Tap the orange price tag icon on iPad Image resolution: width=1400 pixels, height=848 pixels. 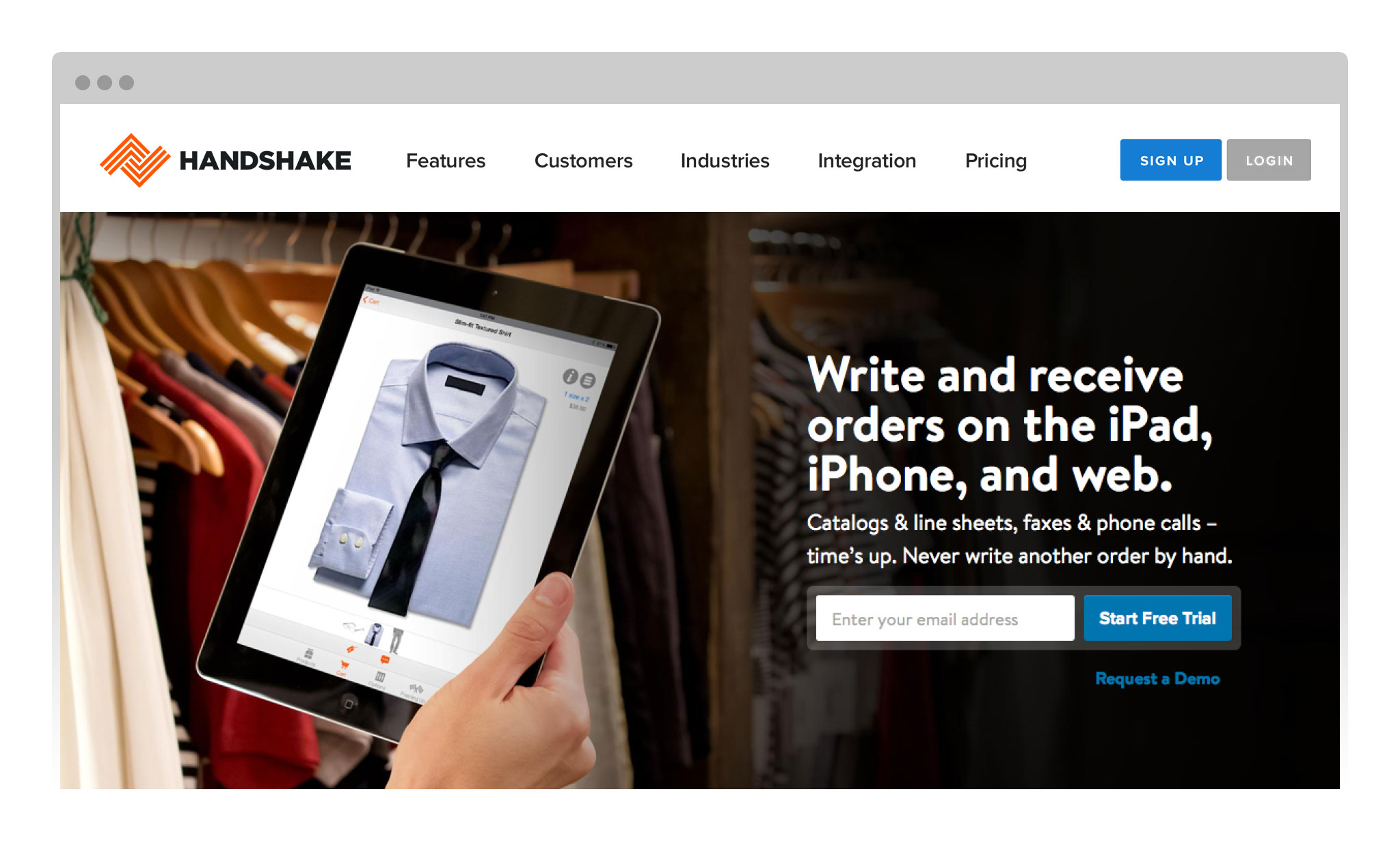[351, 649]
